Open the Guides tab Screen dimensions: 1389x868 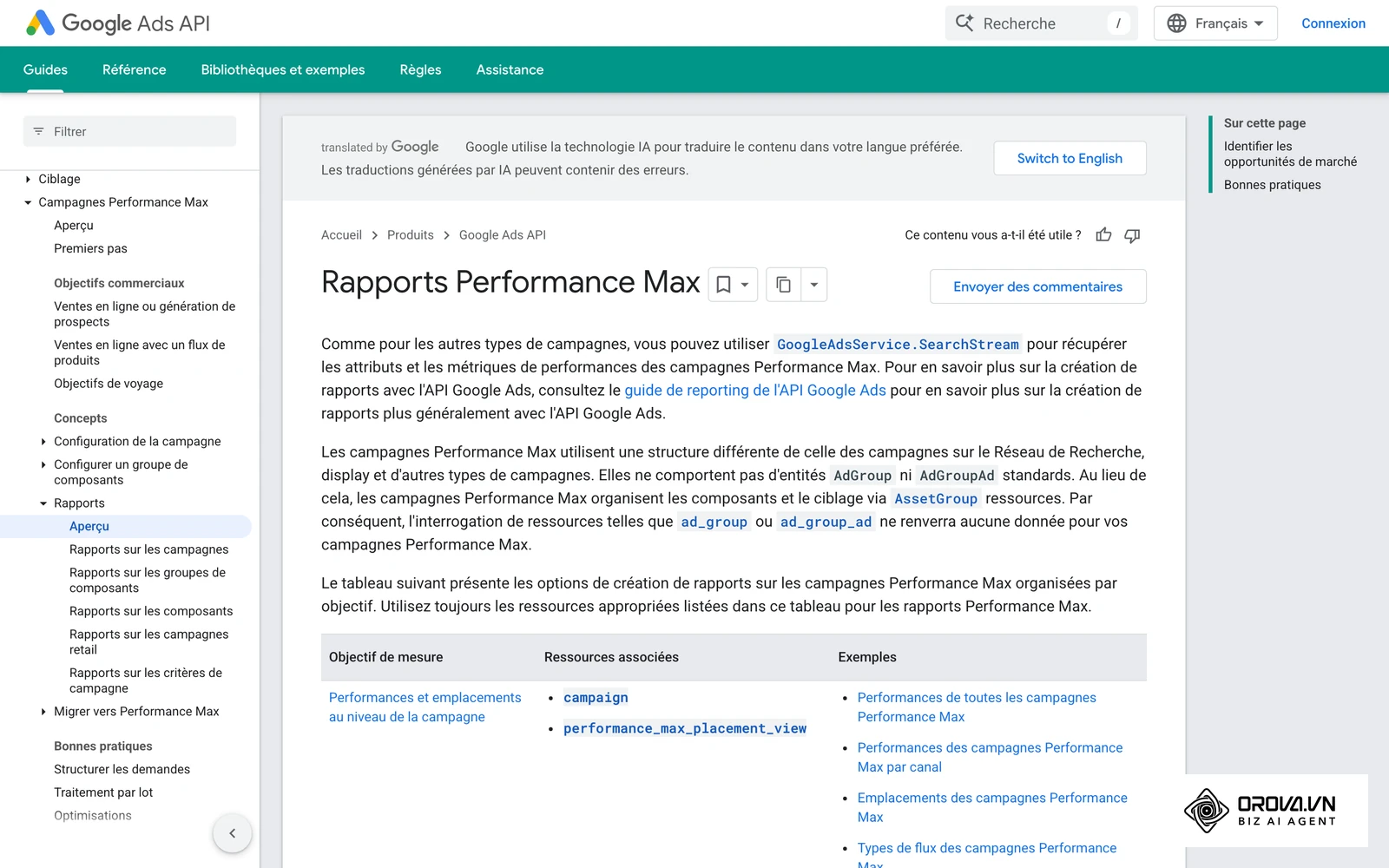[x=45, y=69]
